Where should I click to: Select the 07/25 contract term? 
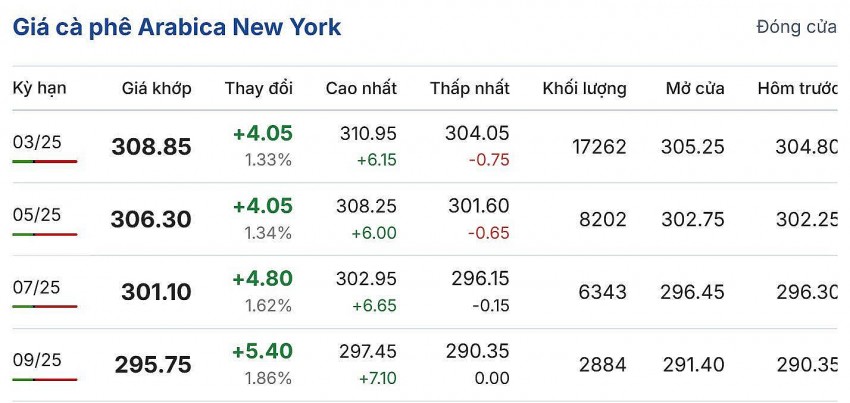[x=37, y=287]
